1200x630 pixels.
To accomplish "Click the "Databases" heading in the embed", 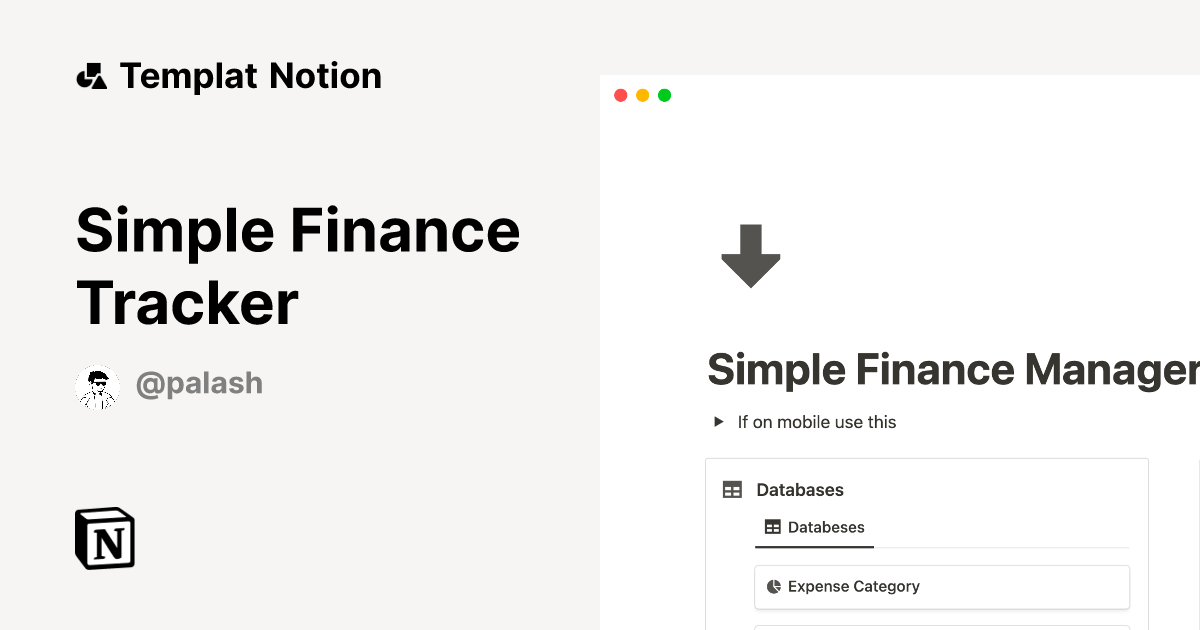I will tap(799, 489).
